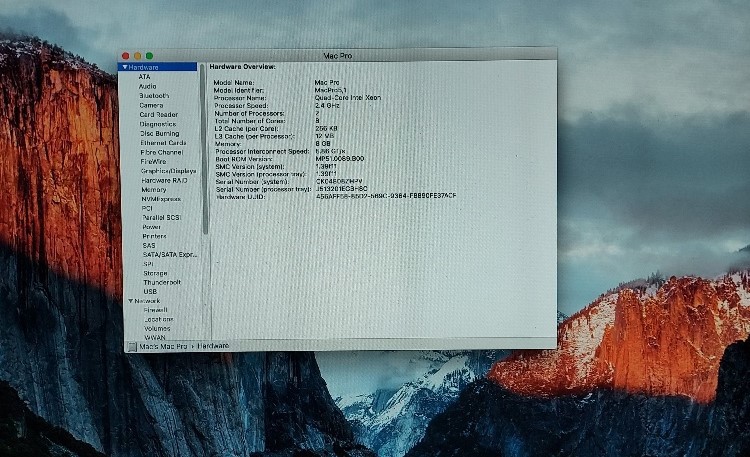Open the FireWire section

point(153,162)
